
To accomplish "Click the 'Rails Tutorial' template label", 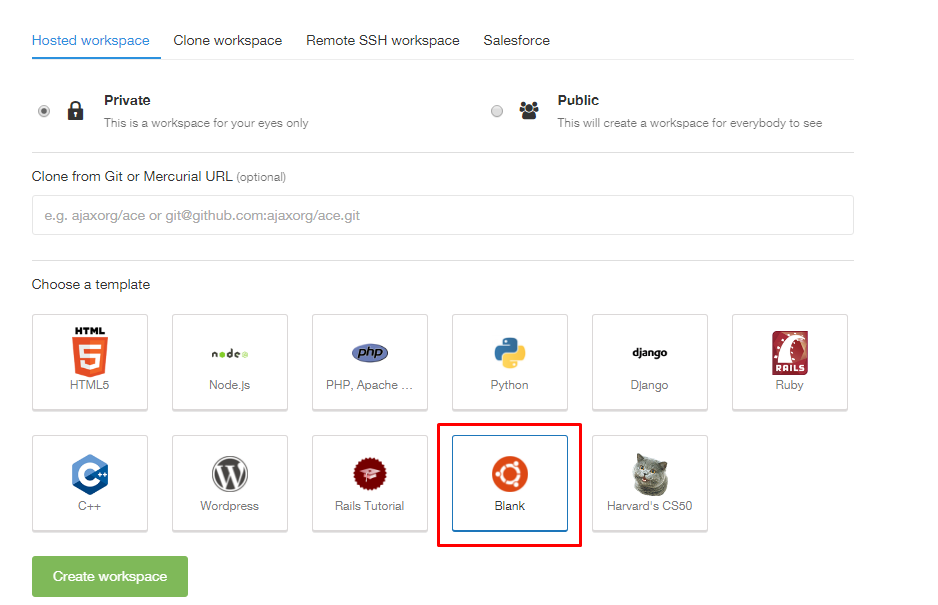I will point(370,506).
